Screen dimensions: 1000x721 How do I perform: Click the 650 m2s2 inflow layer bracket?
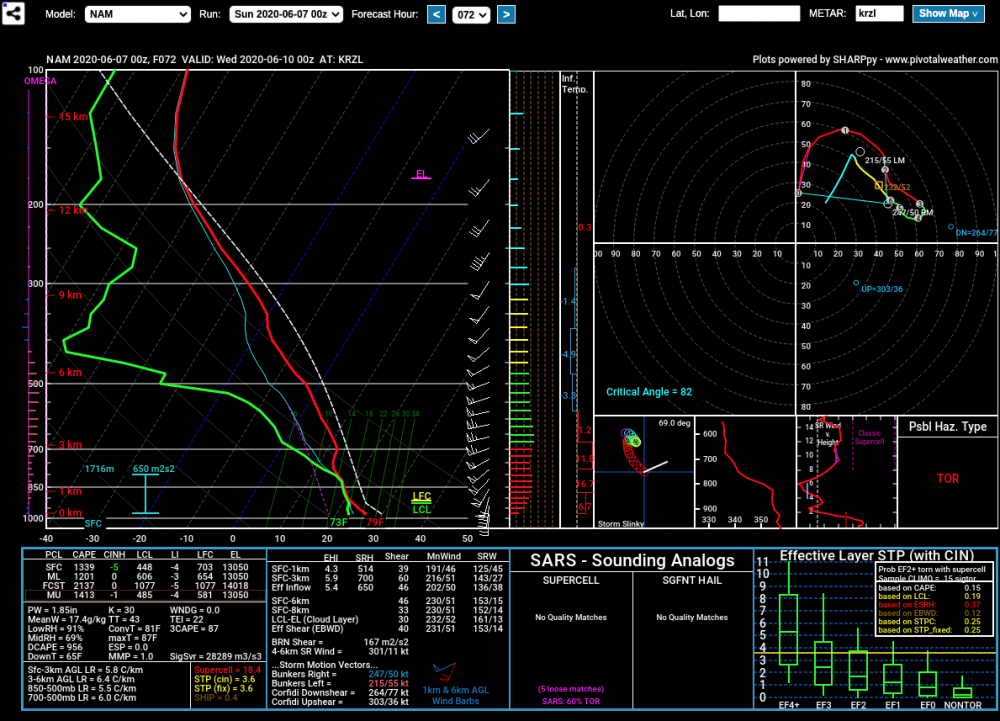click(x=145, y=494)
